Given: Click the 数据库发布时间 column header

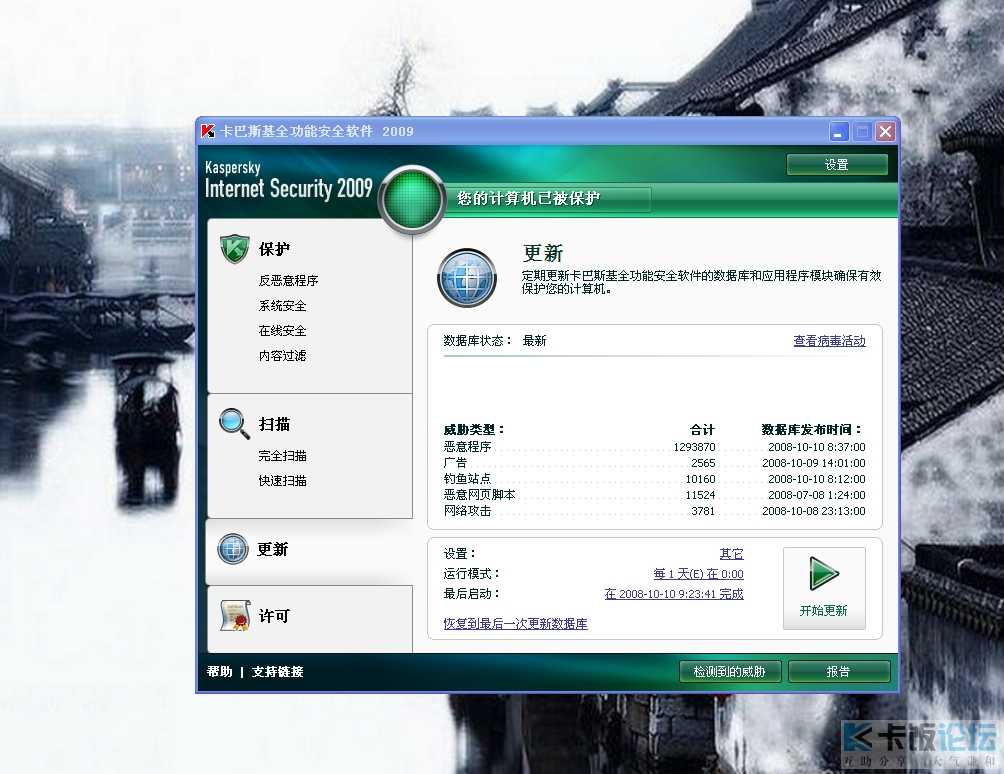Looking at the screenshot, I should click(812, 430).
